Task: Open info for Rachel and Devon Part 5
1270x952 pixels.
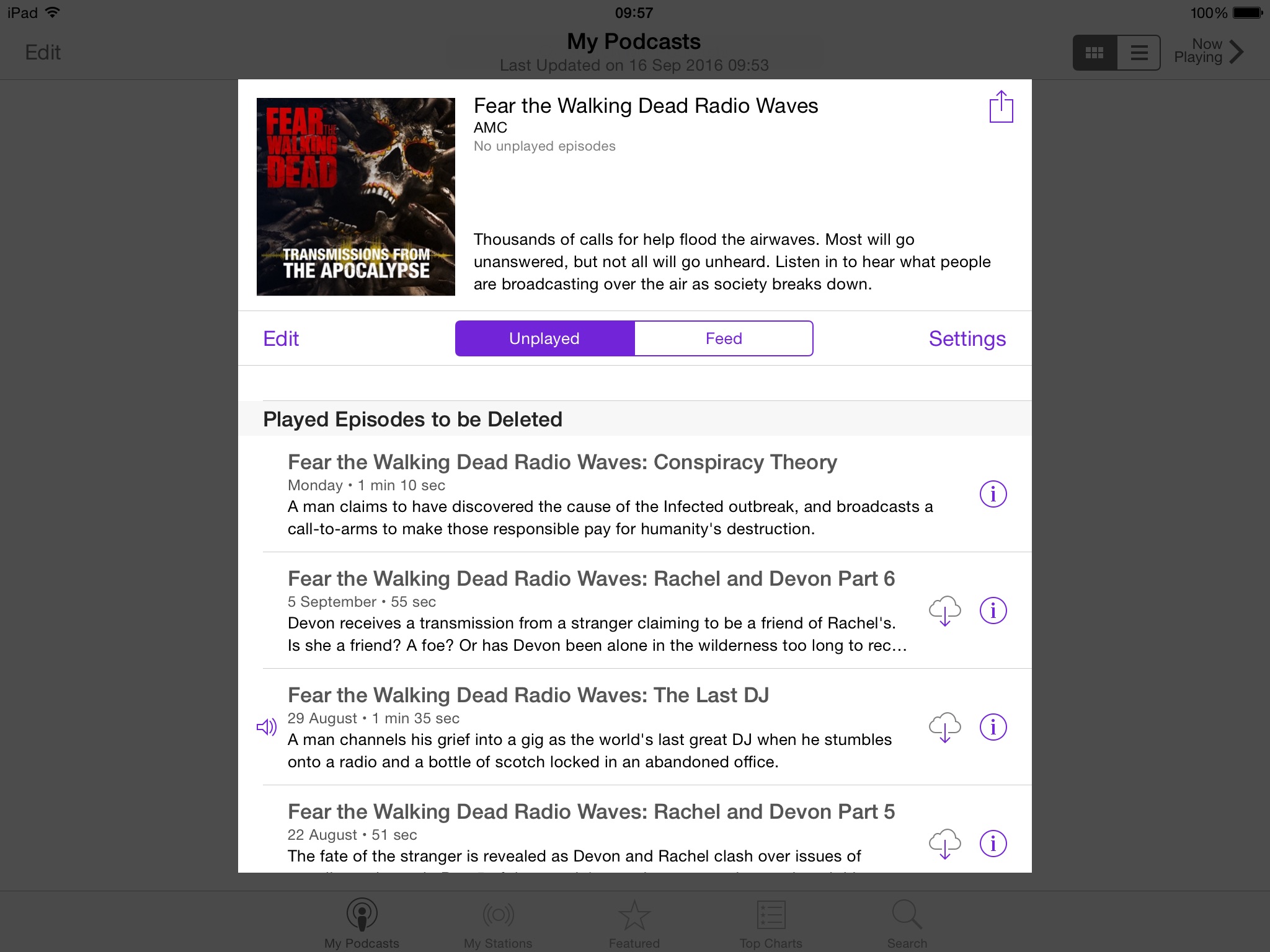Action: pos(993,844)
